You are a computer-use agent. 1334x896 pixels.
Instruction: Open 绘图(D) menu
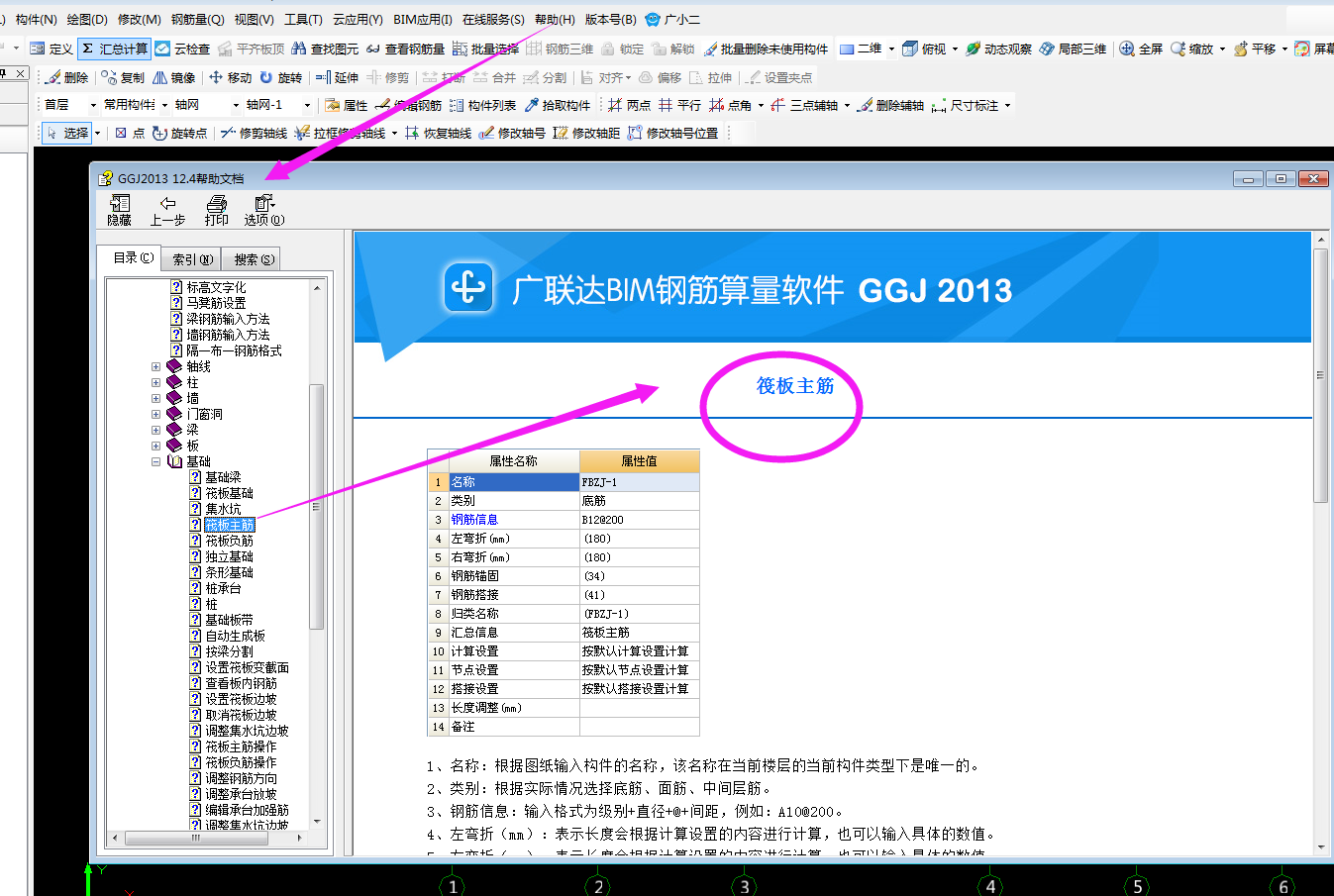(x=87, y=20)
